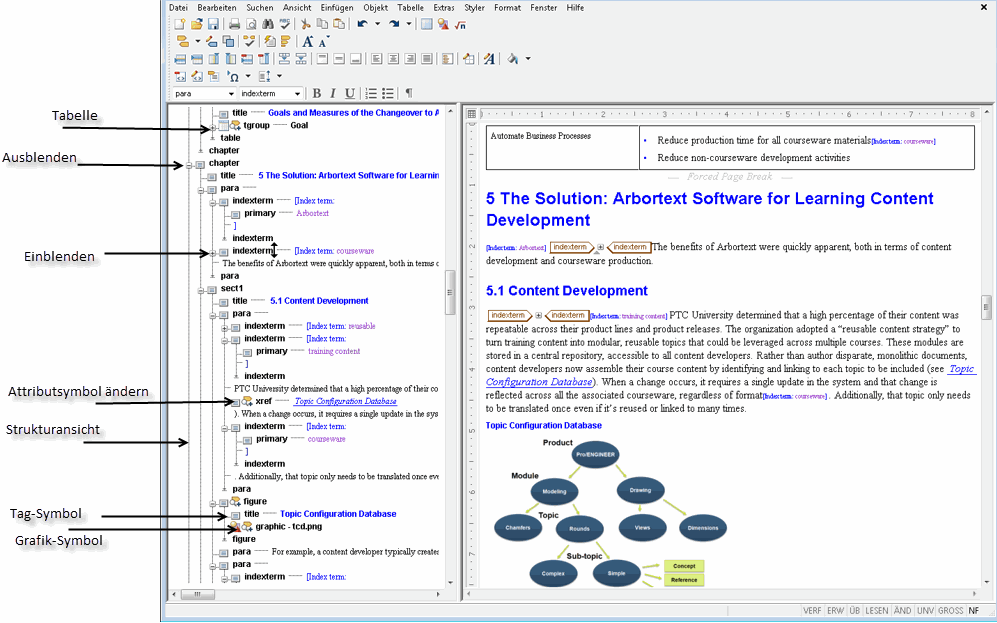The width and height of the screenshot is (997, 623).
Task: Click the Print icon
Action: coord(235,24)
